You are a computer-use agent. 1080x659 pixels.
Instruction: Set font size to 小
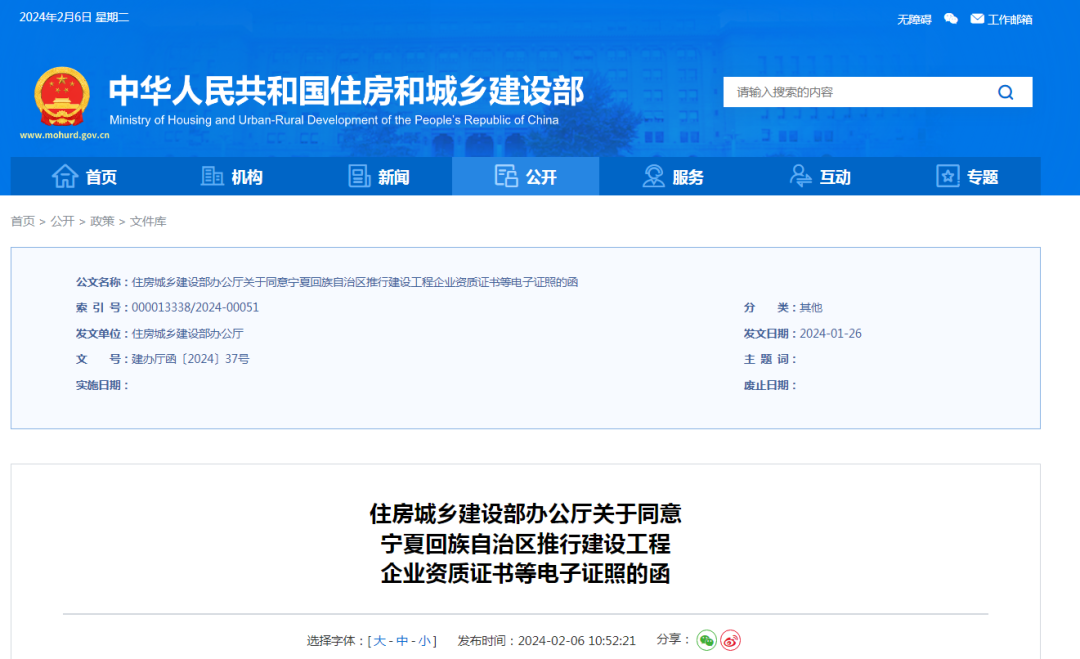425,641
